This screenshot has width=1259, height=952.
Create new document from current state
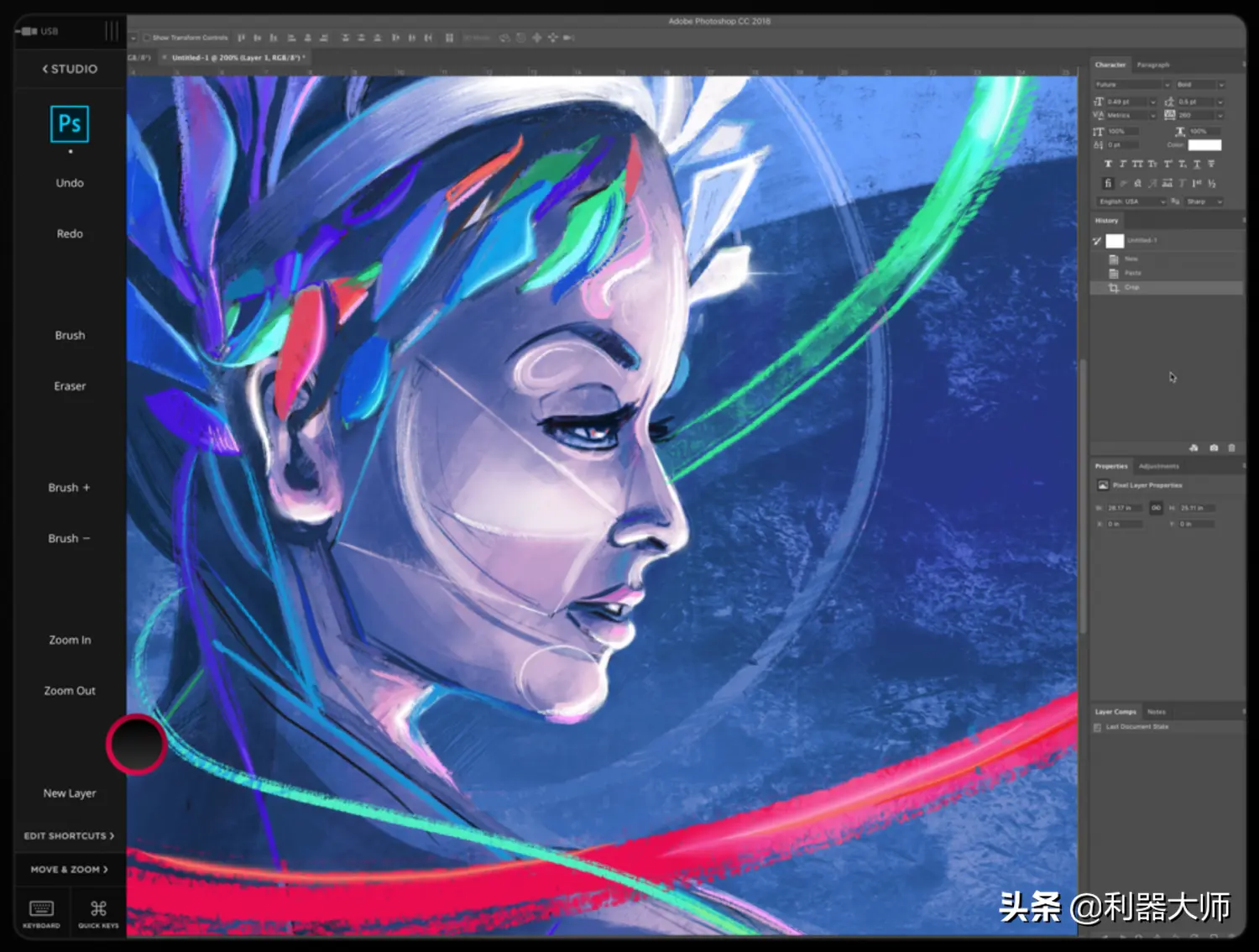tap(1194, 448)
